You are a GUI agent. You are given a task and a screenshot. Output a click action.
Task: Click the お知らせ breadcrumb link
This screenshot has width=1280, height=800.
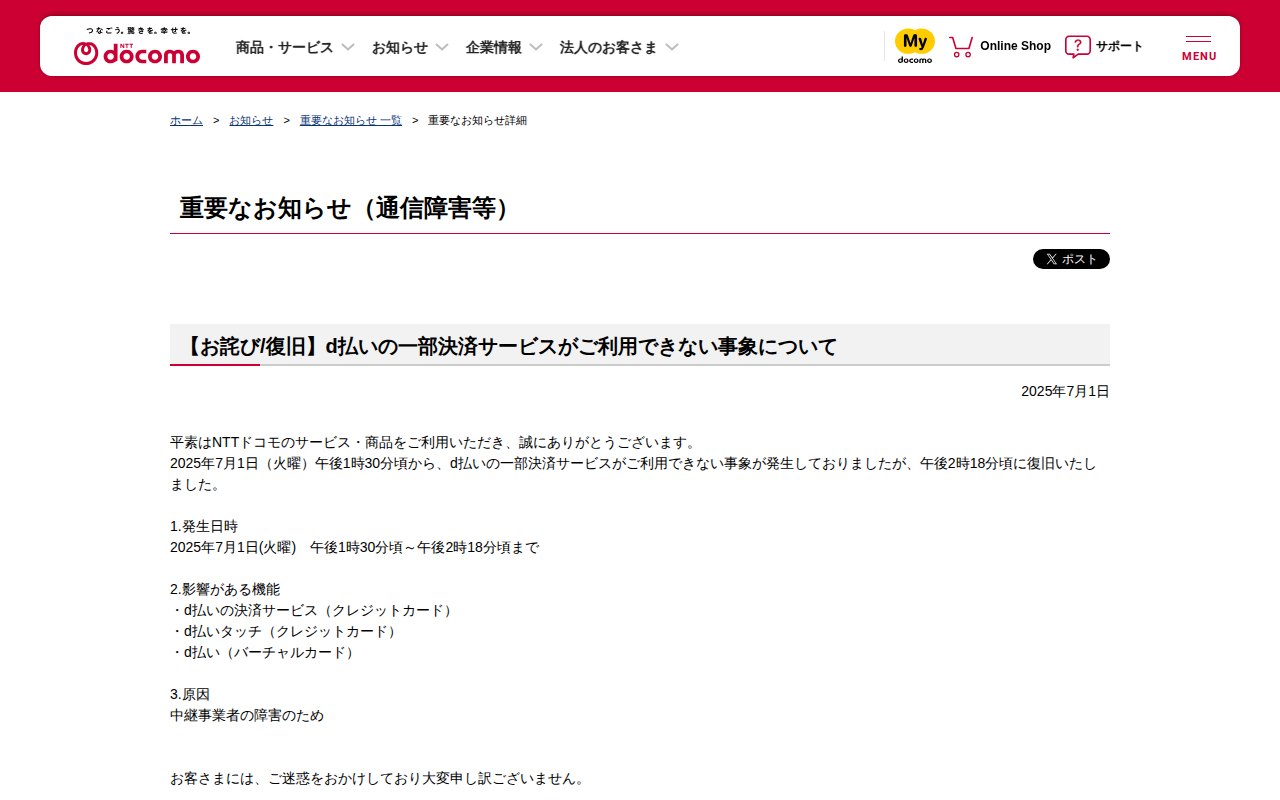[251, 120]
